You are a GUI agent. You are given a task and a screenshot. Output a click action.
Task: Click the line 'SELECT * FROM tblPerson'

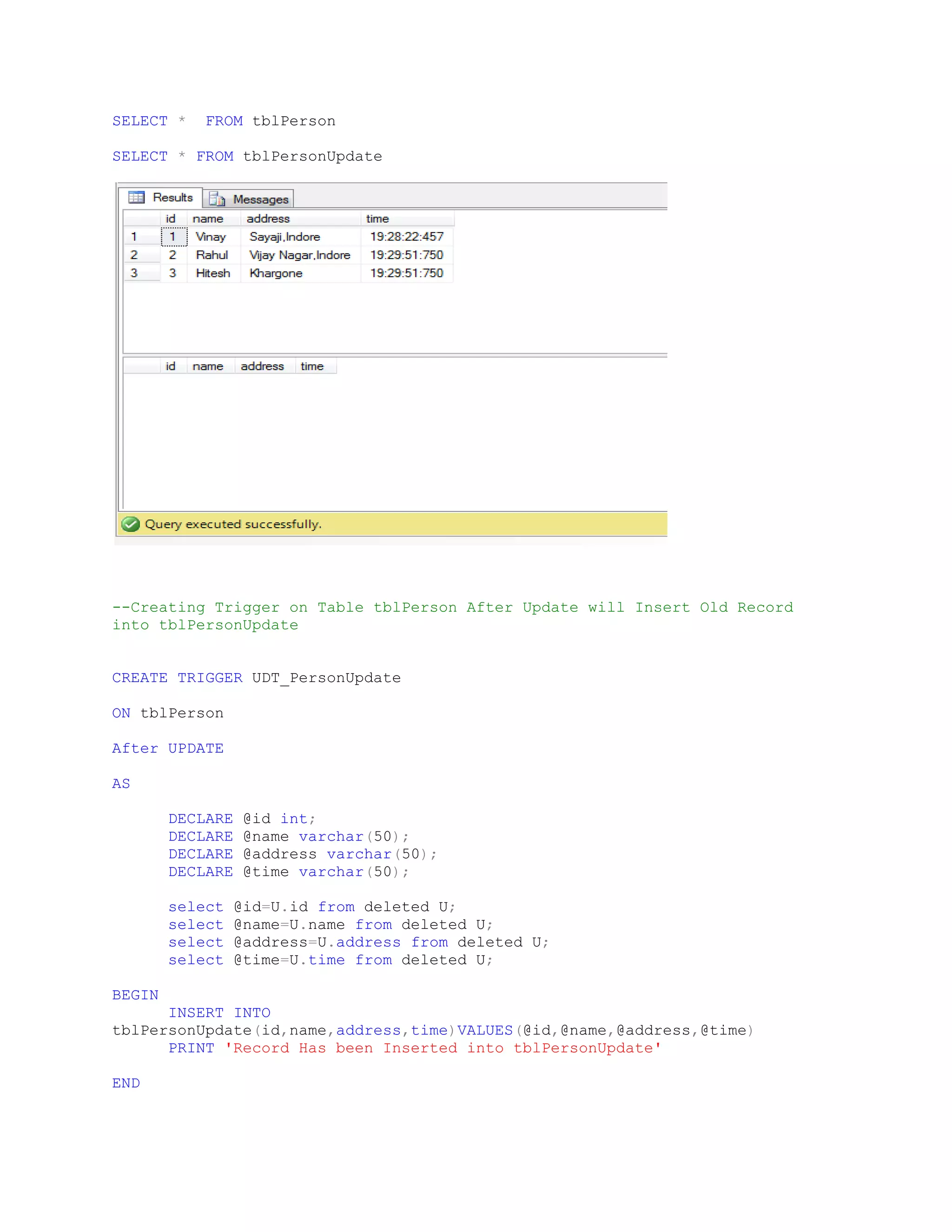224,121
